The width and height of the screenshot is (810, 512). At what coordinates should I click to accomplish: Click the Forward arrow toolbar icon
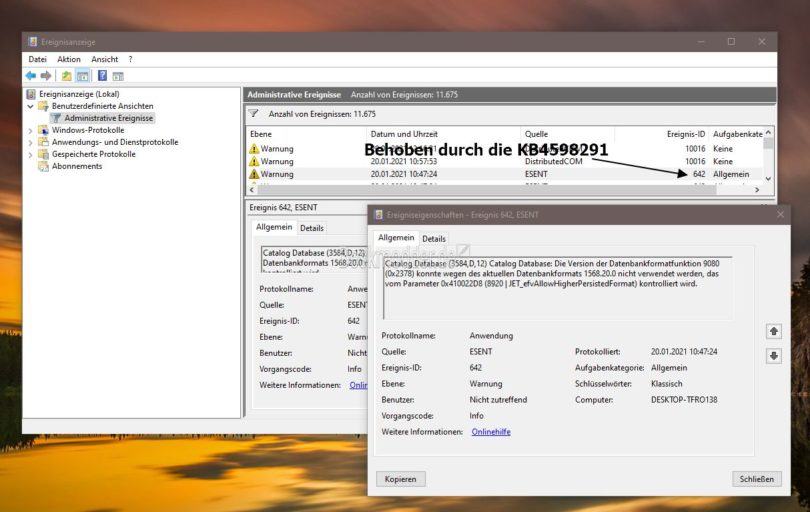[x=46, y=75]
